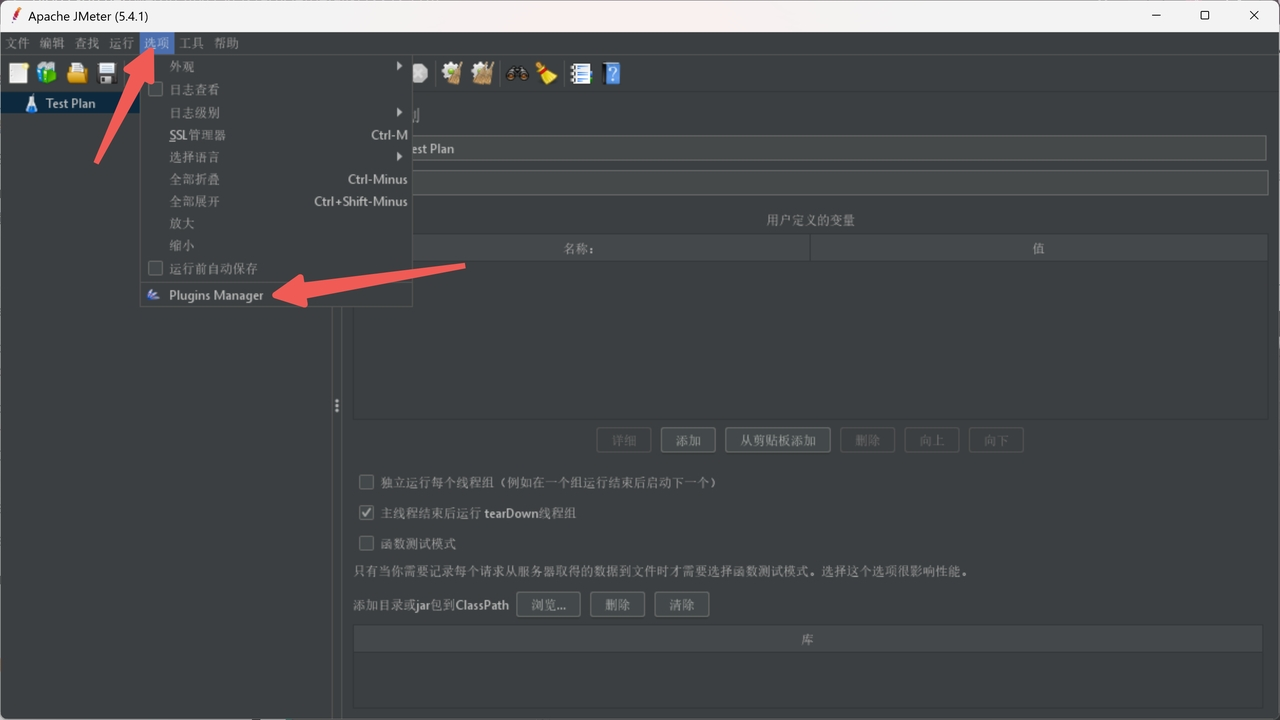Click the Search binoculars toolbar icon
This screenshot has height=720, width=1280.
coord(517,73)
